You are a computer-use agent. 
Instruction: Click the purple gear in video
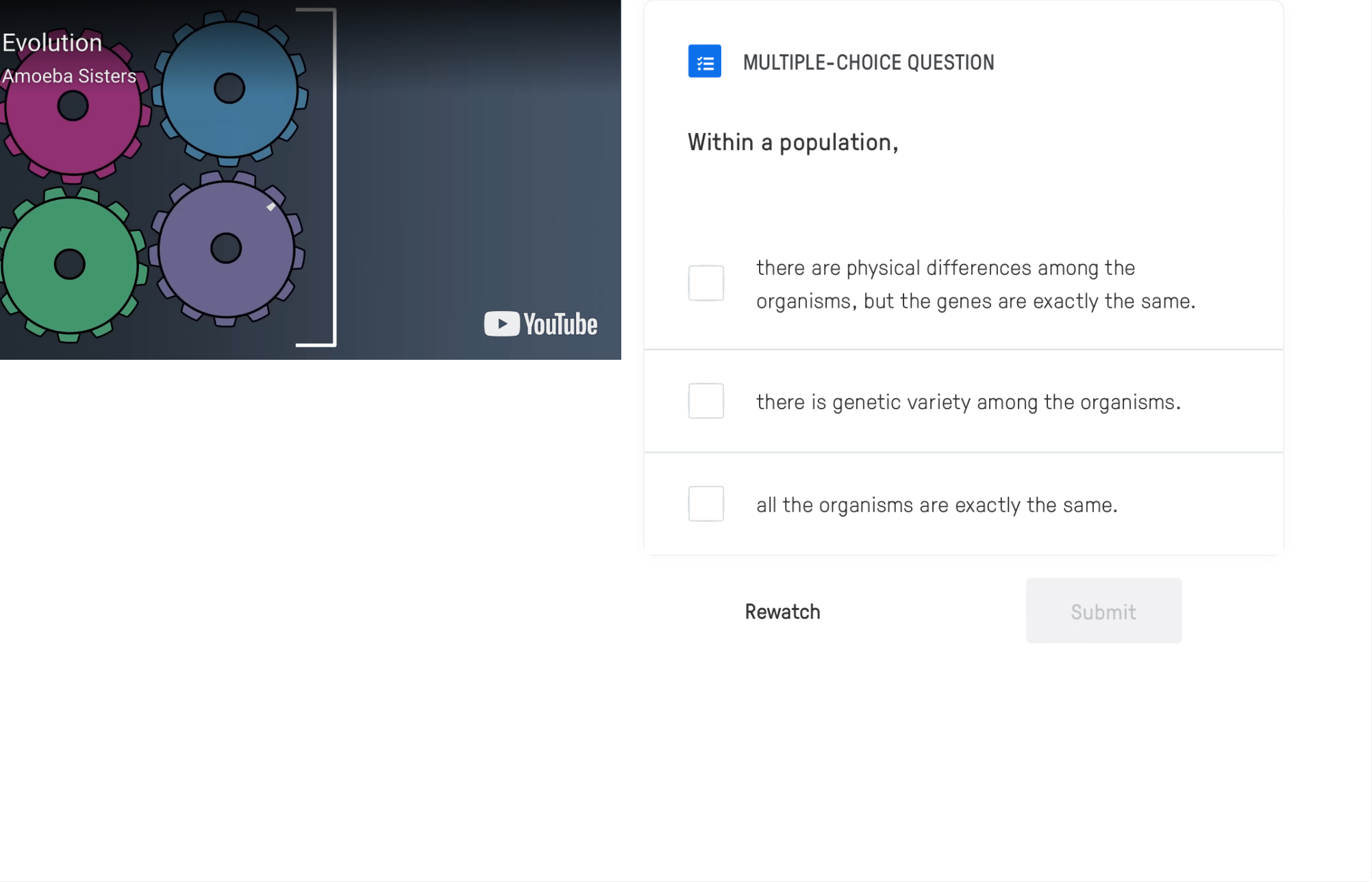click(x=227, y=249)
